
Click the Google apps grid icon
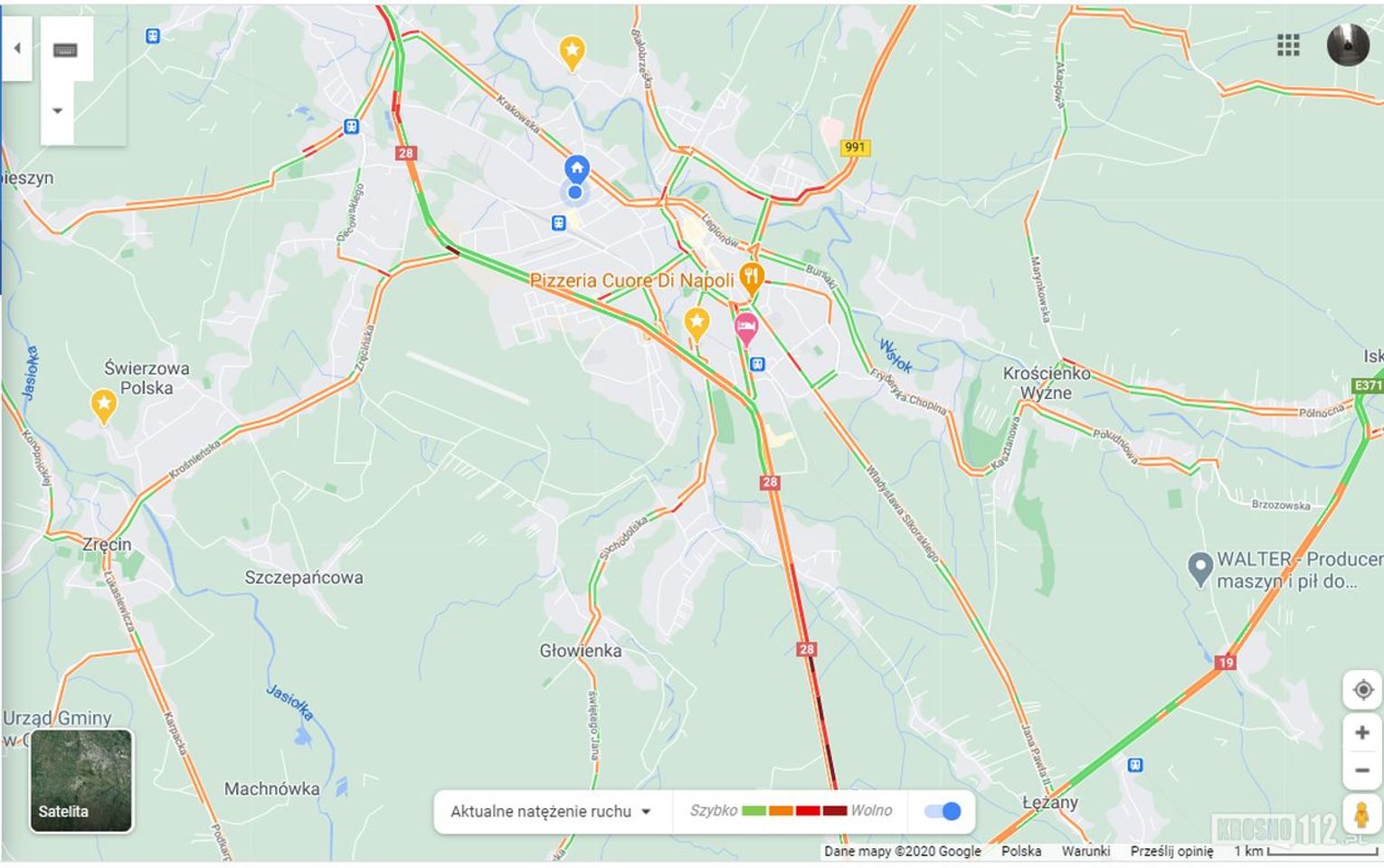click(1288, 45)
